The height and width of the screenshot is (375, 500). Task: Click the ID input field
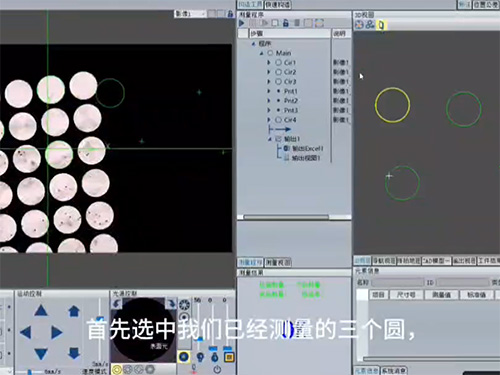(x=462, y=282)
